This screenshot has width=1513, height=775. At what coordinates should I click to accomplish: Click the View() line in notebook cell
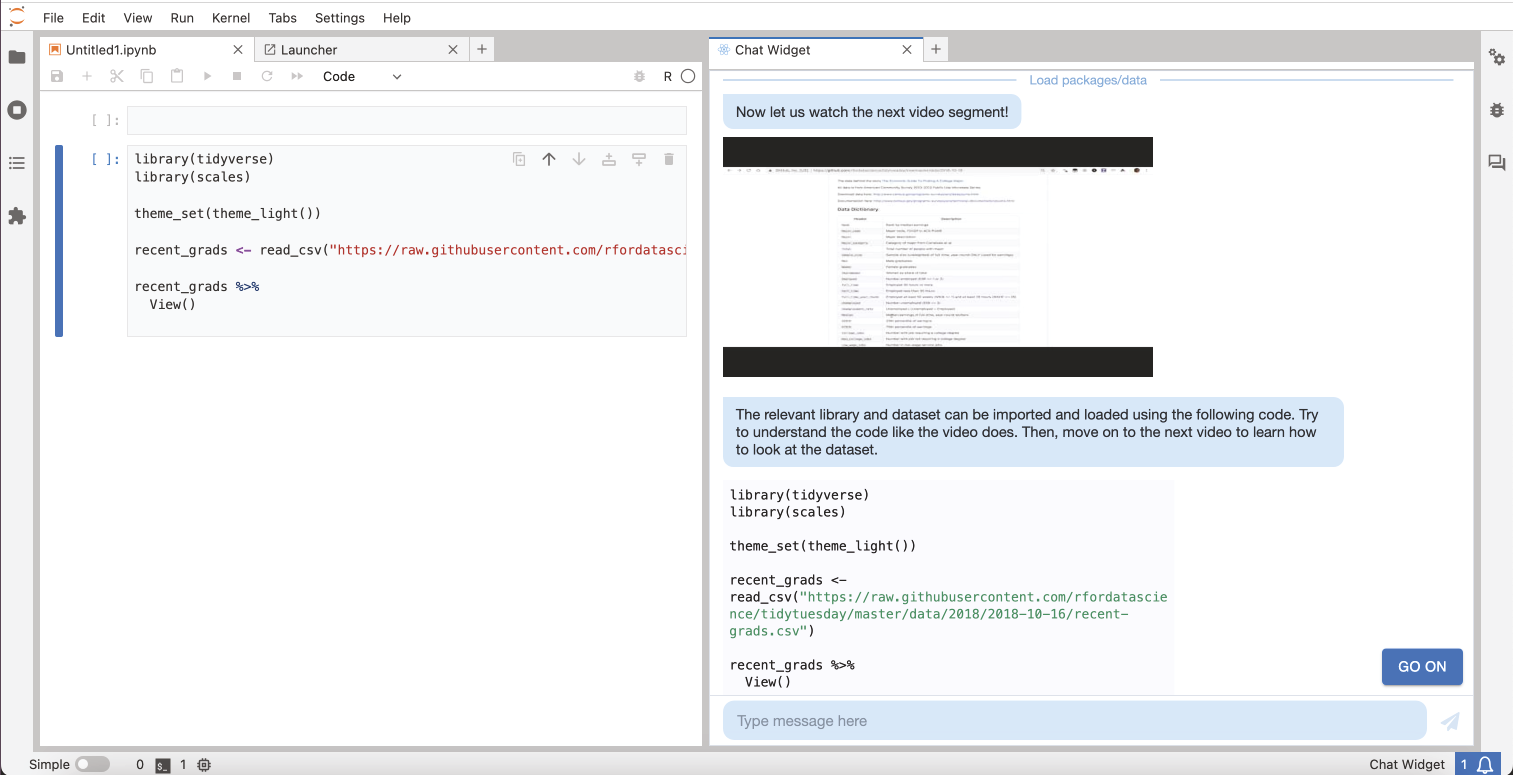point(173,304)
